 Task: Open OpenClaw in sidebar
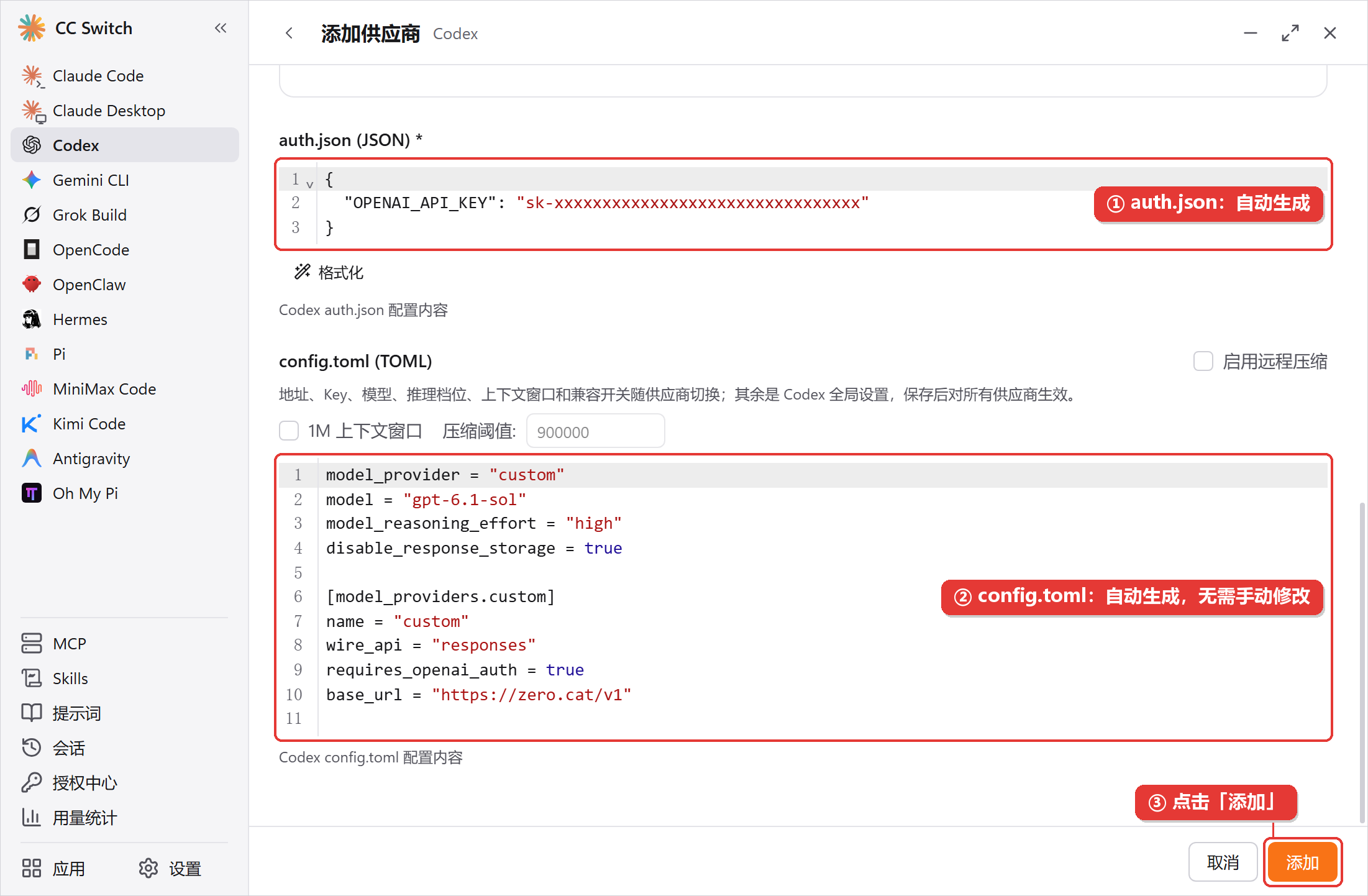click(x=124, y=285)
